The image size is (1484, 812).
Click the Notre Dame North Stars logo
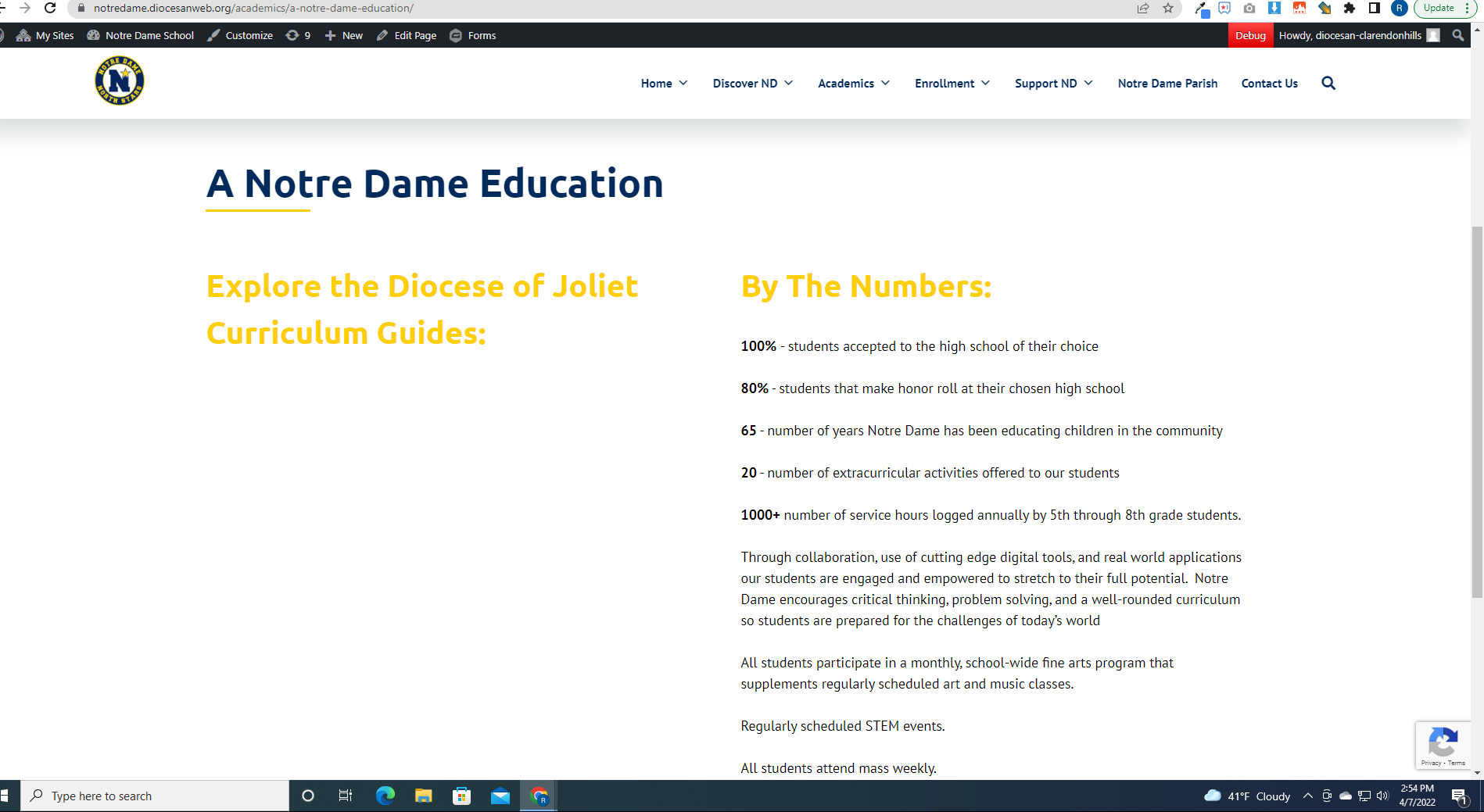pos(120,80)
